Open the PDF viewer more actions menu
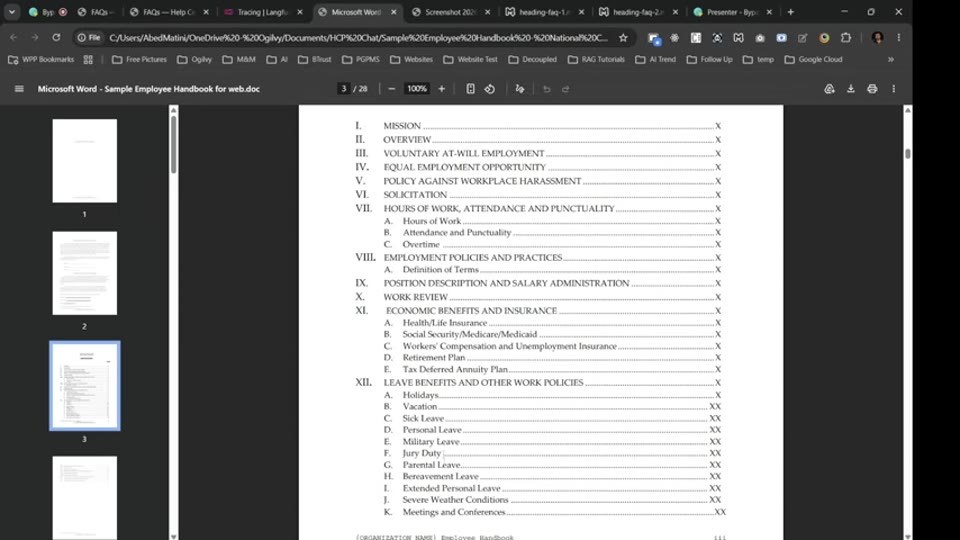The image size is (960, 540). 894,89
